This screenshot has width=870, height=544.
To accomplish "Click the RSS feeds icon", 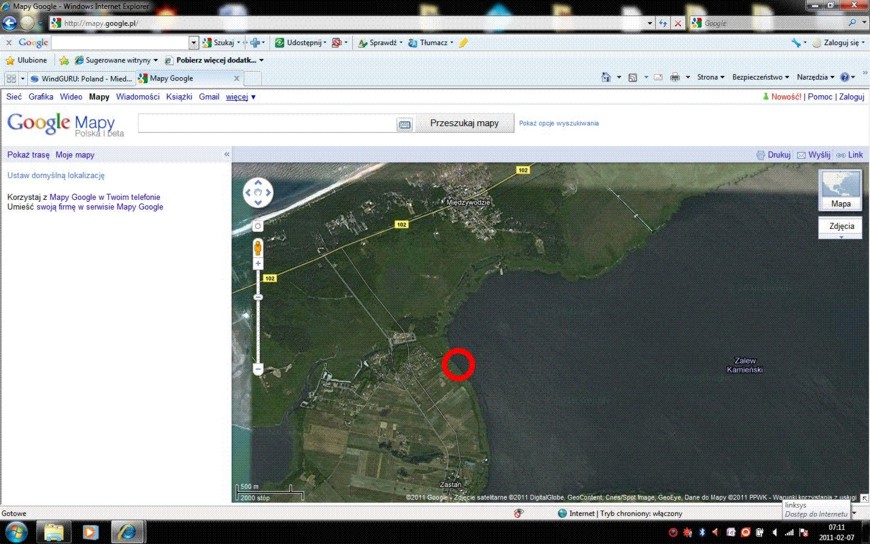I will tap(633, 77).
